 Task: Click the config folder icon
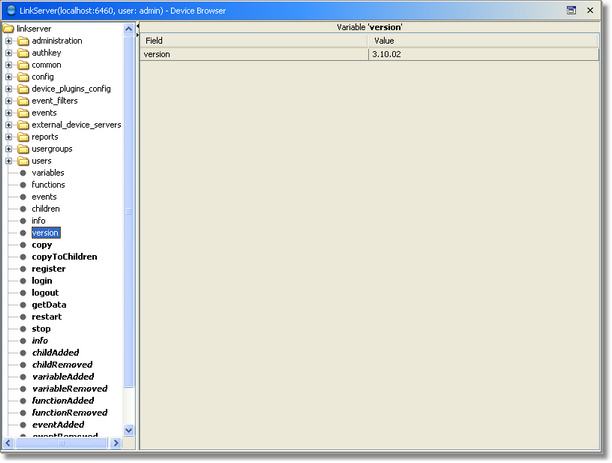[23, 77]
